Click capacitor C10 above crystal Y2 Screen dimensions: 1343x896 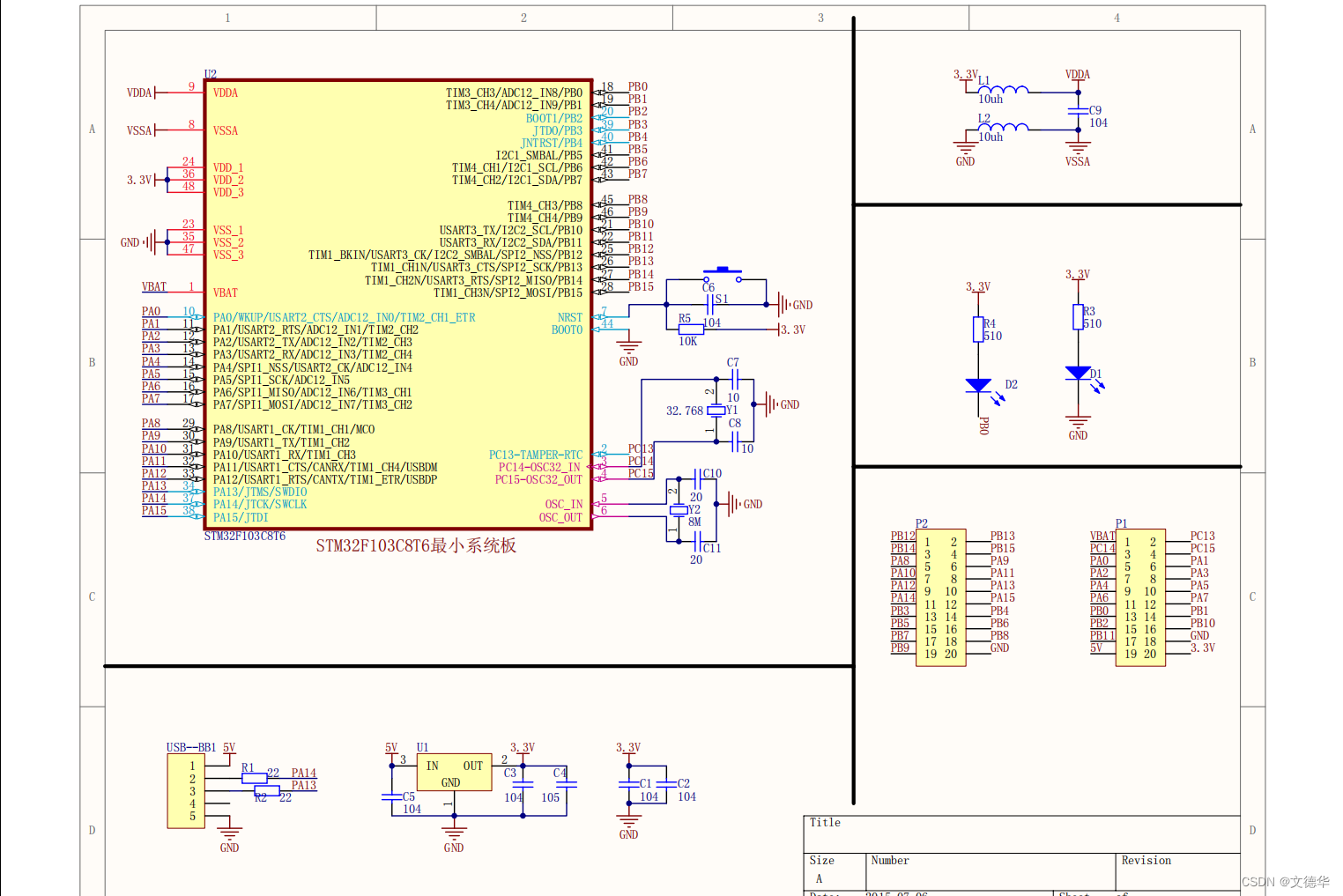tap(696, 479)
